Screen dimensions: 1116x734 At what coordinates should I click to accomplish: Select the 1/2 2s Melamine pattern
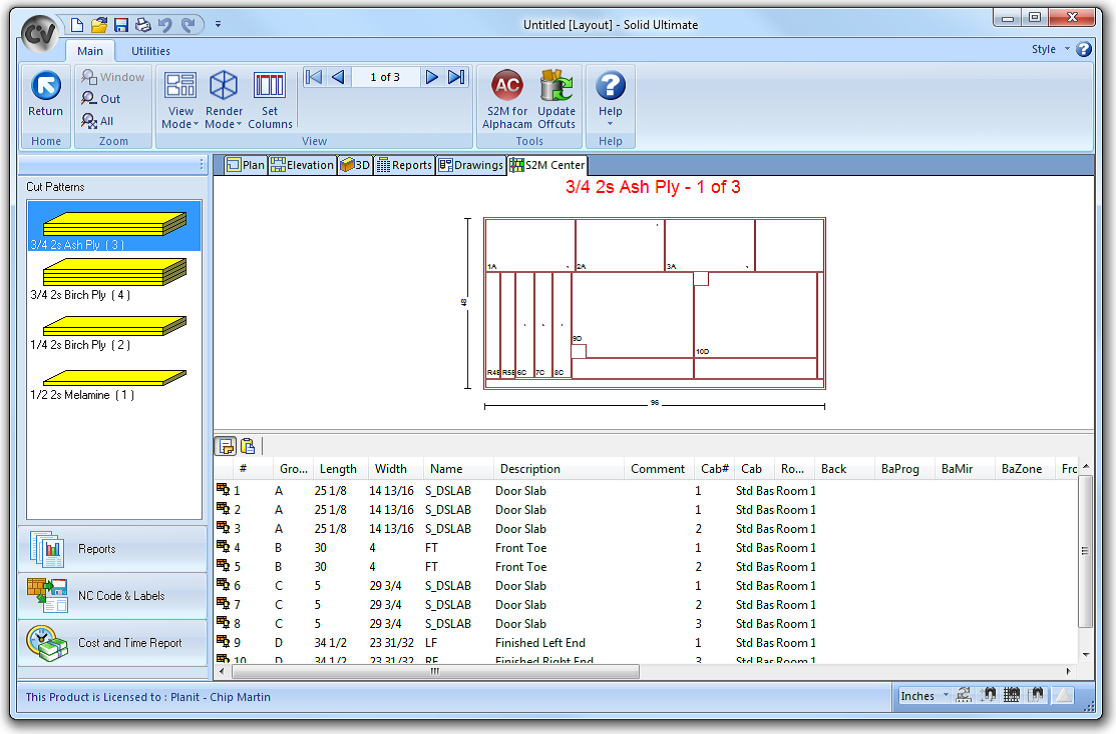click(114, 383)
